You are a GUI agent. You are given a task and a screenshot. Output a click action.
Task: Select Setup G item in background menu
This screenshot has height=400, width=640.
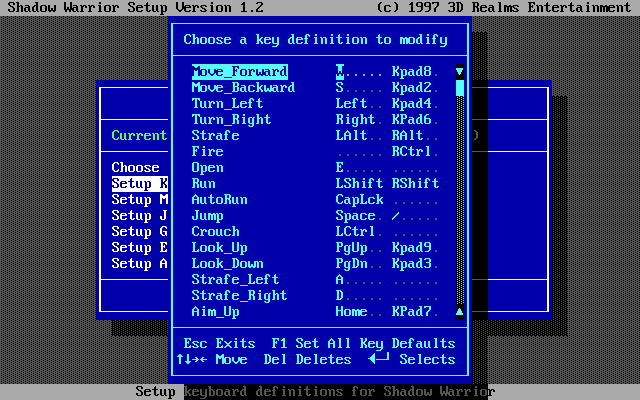[x=140, y=231]
